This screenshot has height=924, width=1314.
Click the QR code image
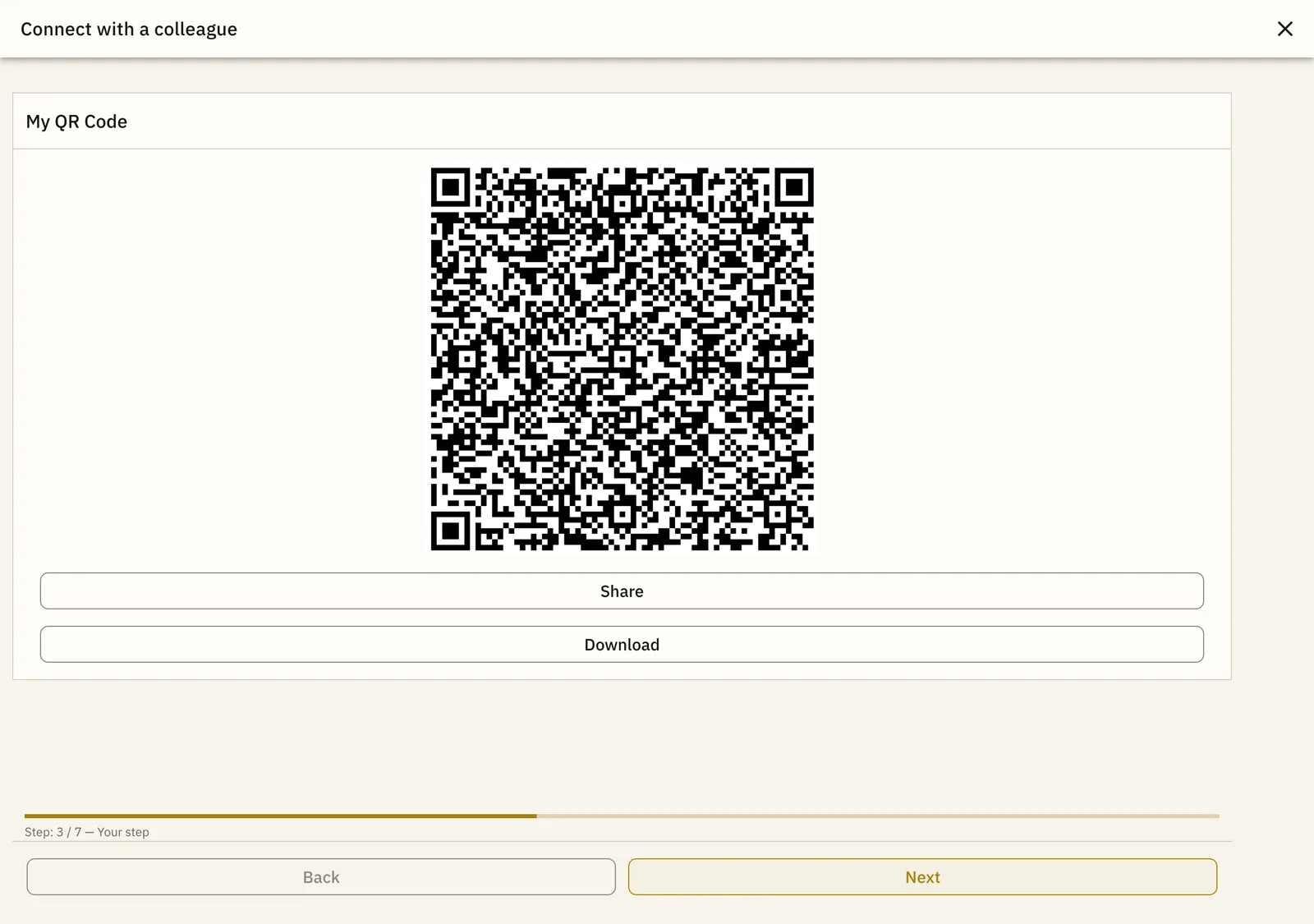622,359
